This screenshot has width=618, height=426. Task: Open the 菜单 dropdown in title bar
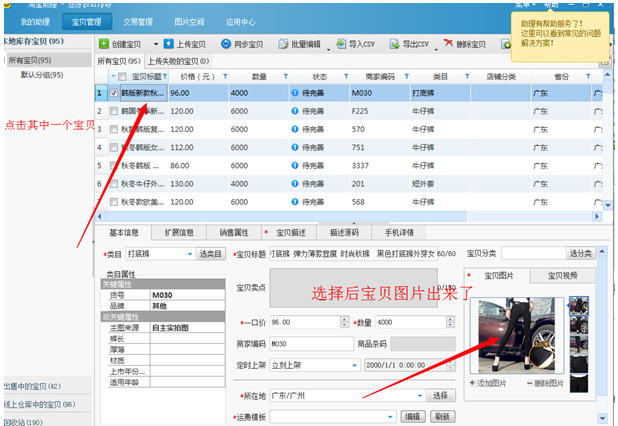525,5
